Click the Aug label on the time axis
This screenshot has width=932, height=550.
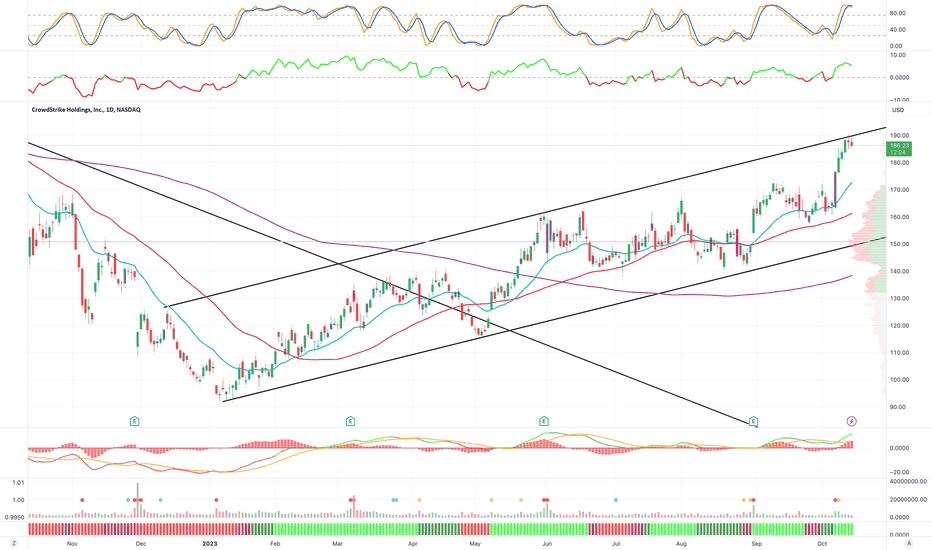(x=681, y=544)
